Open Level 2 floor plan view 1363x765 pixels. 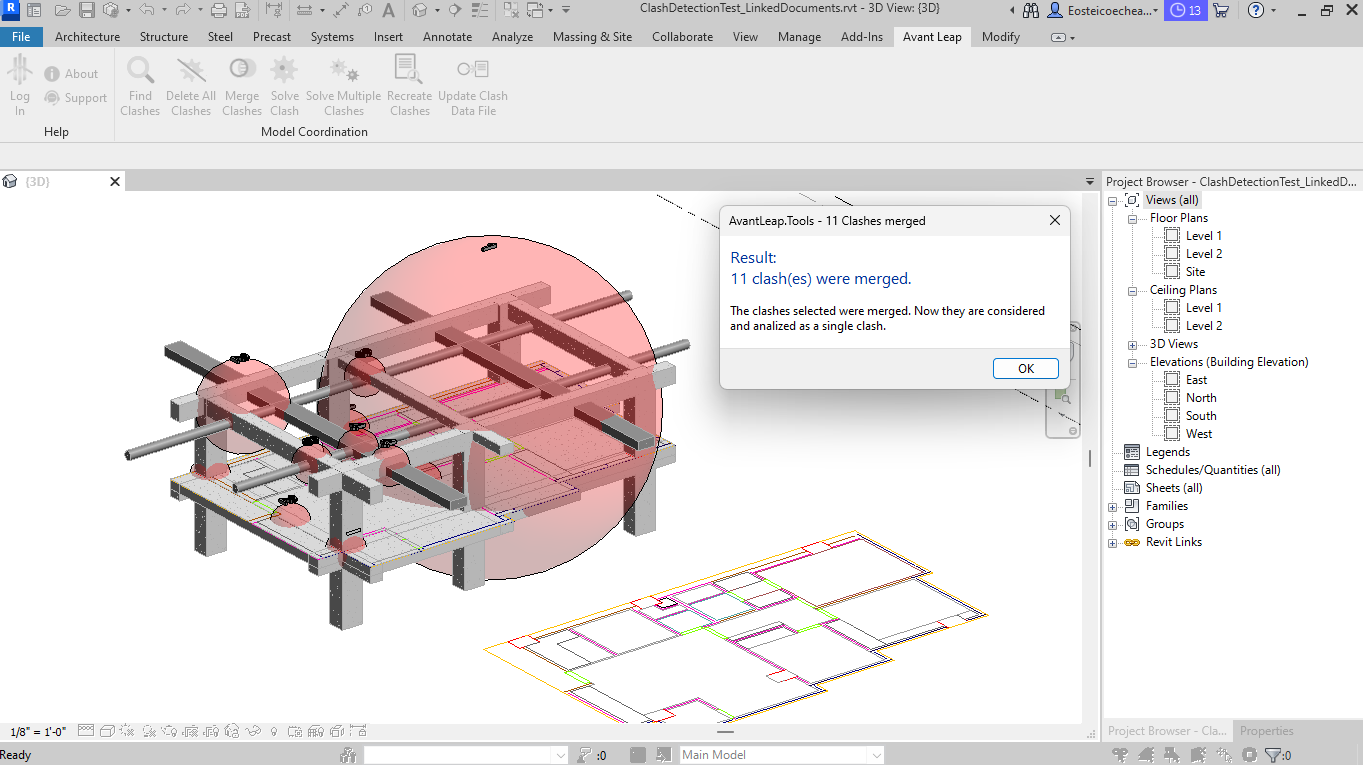tap(1203, 254)
